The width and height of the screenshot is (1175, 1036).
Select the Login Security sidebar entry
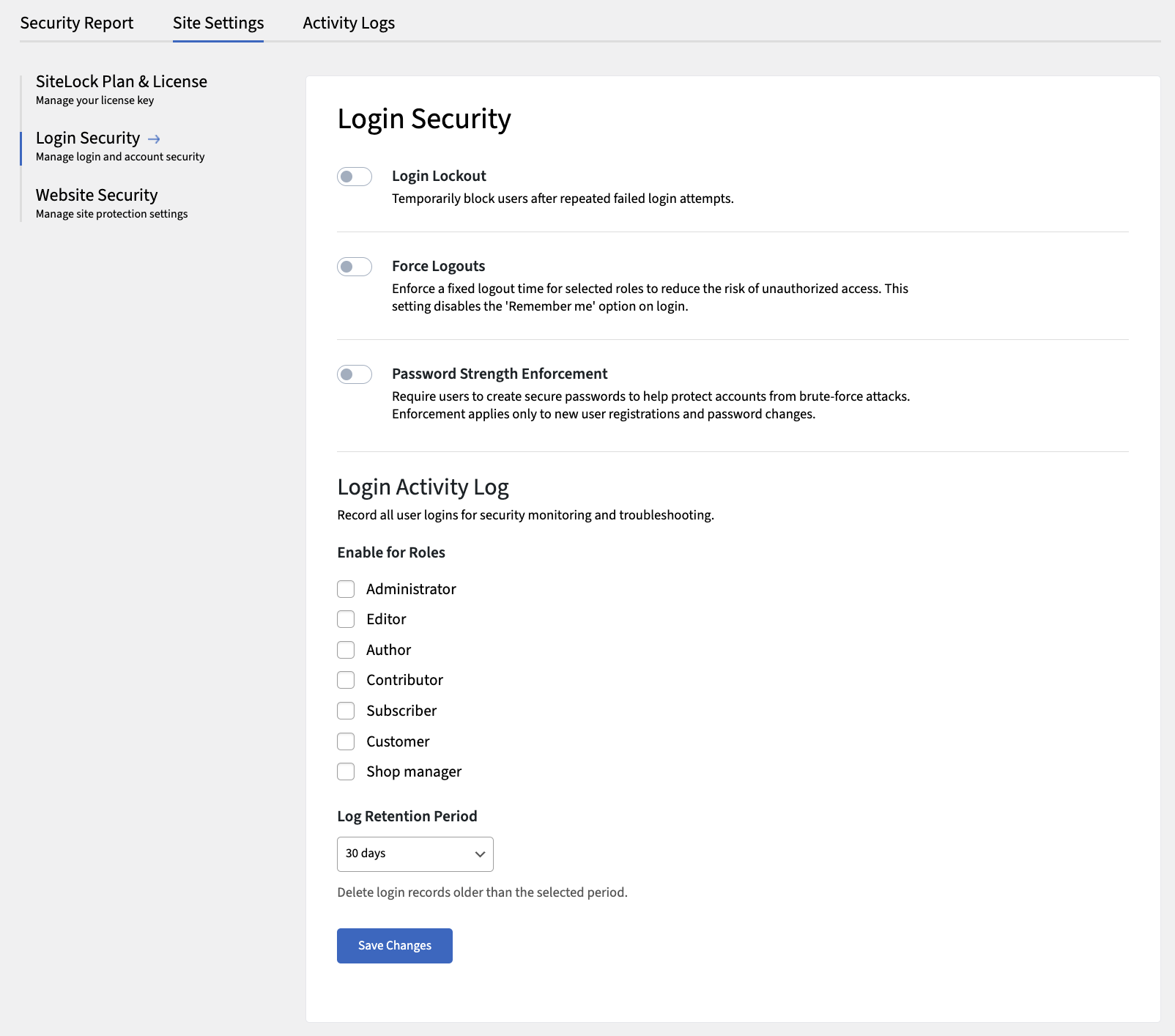87,138
